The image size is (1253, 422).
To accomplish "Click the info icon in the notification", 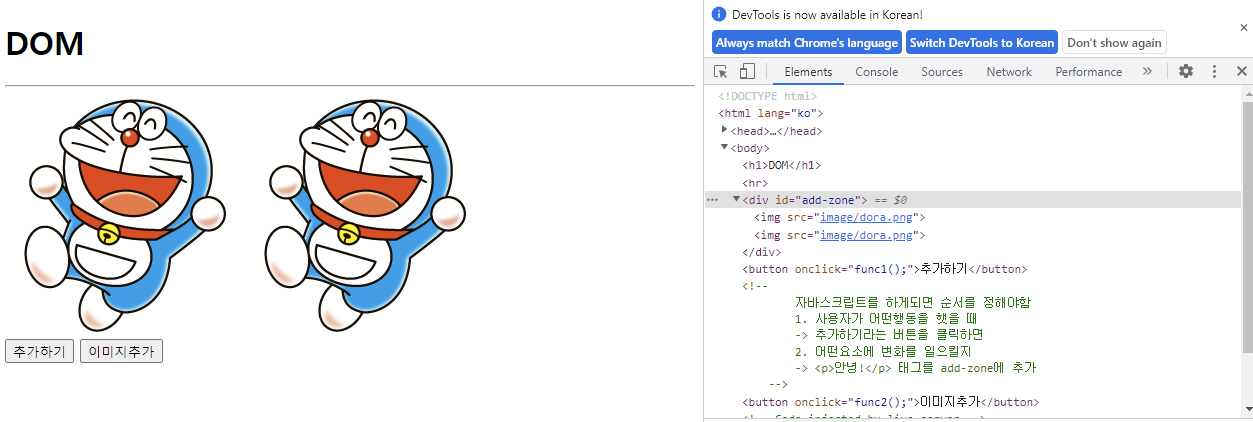I will pyautogui.click(x=719, y=14).
